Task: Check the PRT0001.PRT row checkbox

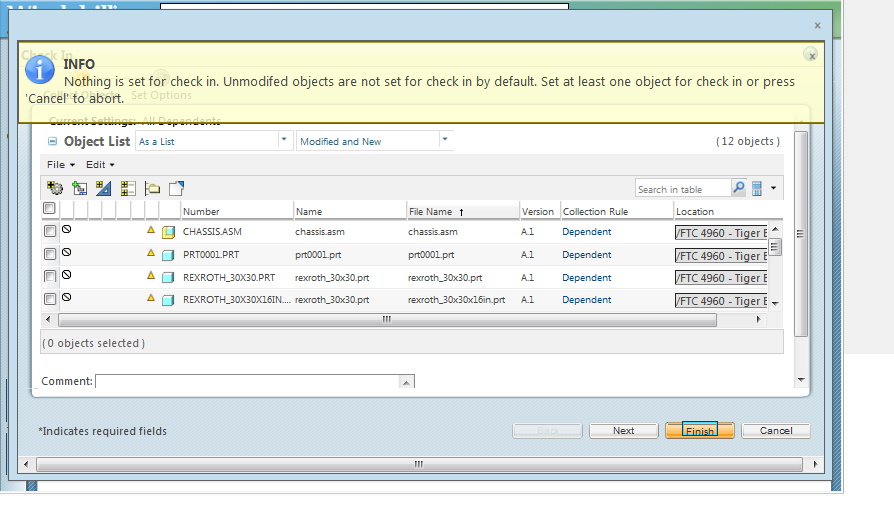Action: [50, 254]
